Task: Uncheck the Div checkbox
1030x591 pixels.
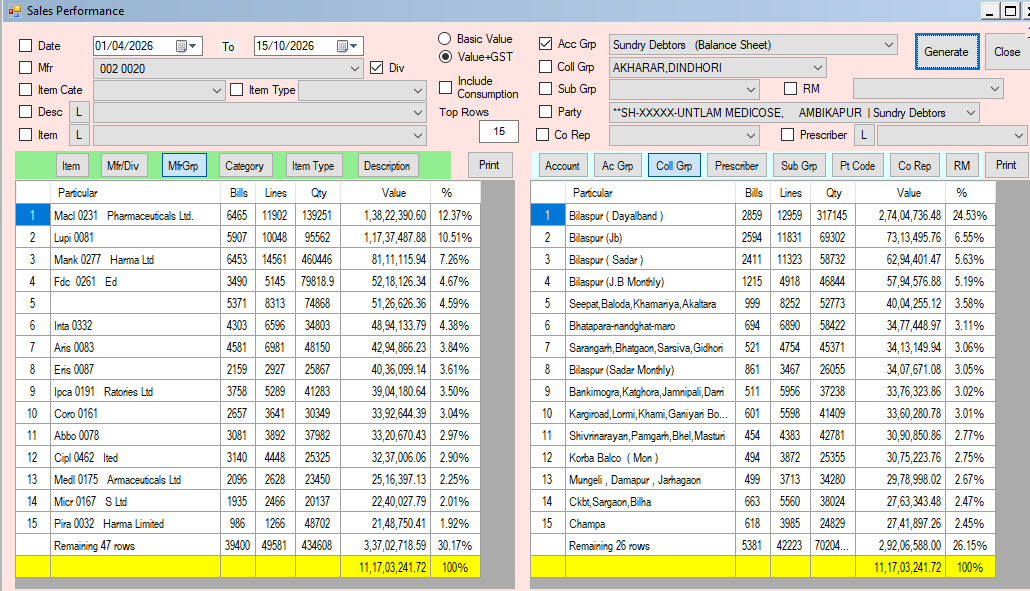Action: click(376, 68)
